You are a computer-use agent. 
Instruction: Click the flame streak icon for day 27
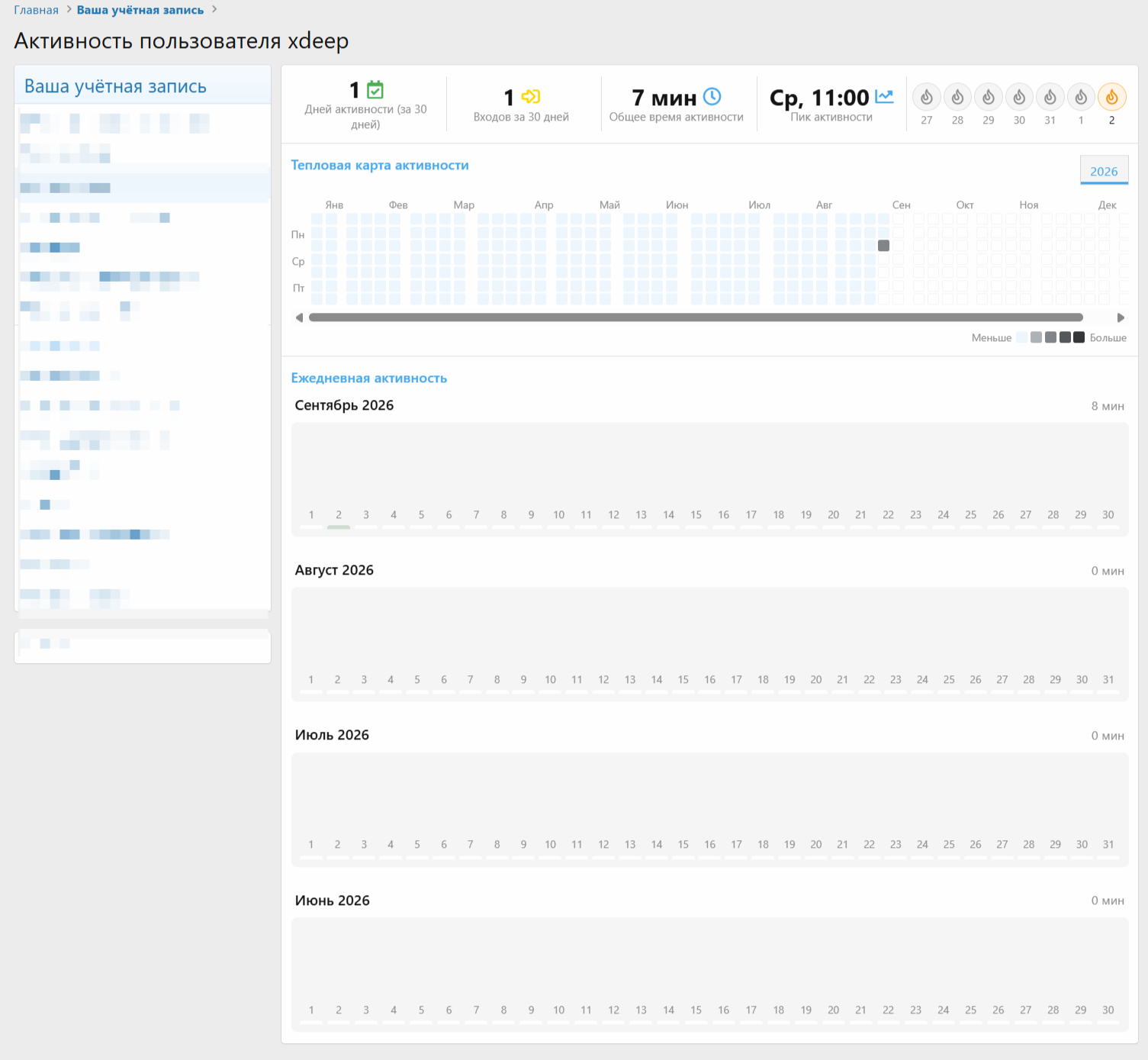(926, 97)
